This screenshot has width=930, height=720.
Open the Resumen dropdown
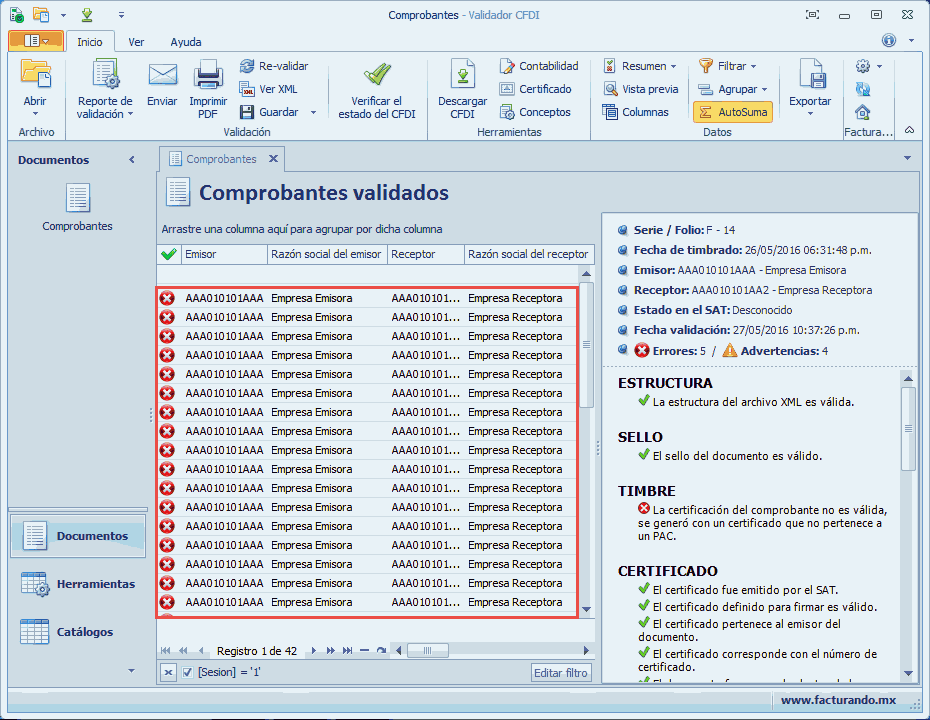[640, 66]
